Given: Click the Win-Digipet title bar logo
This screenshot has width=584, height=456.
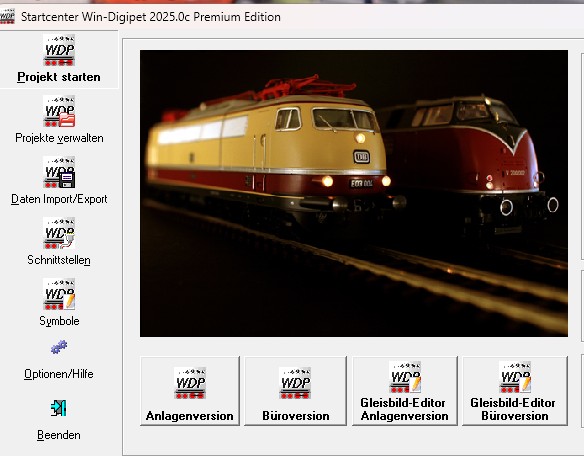Looking at the screenshot, I should pyautogui.click(x=7, y=16).
